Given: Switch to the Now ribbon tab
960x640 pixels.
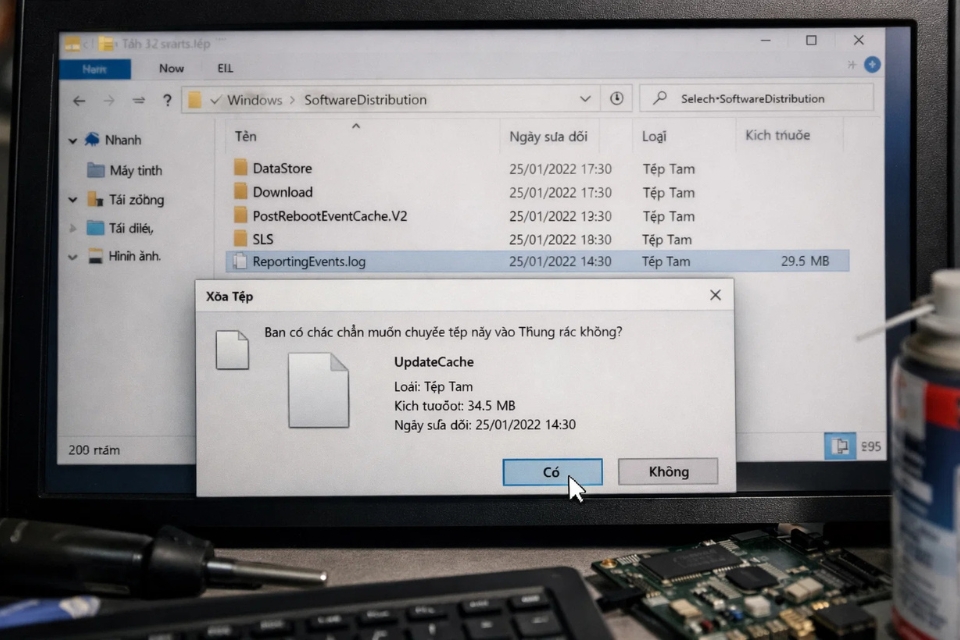Looking at the screenshot, I should (171, 68).
